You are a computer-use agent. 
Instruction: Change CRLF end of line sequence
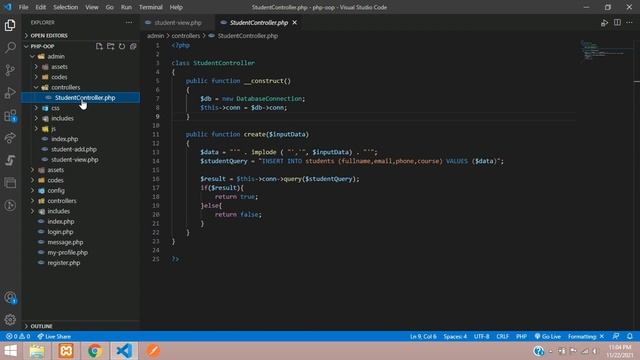(502, 336)
